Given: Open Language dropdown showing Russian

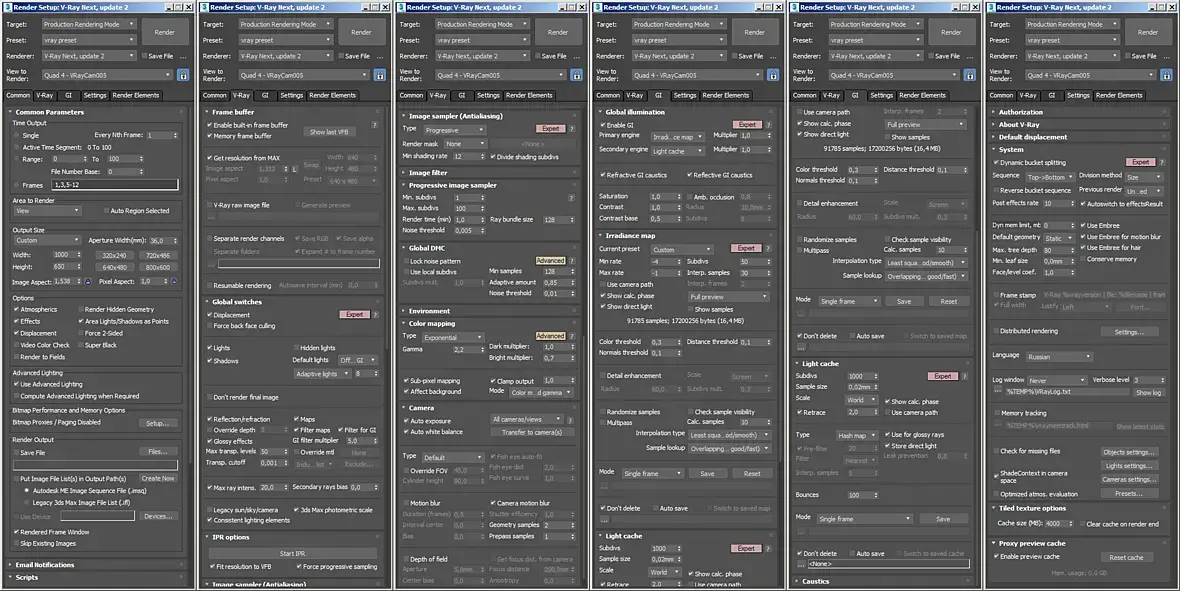Looking at the screenshot, I should click(1059, 357).
